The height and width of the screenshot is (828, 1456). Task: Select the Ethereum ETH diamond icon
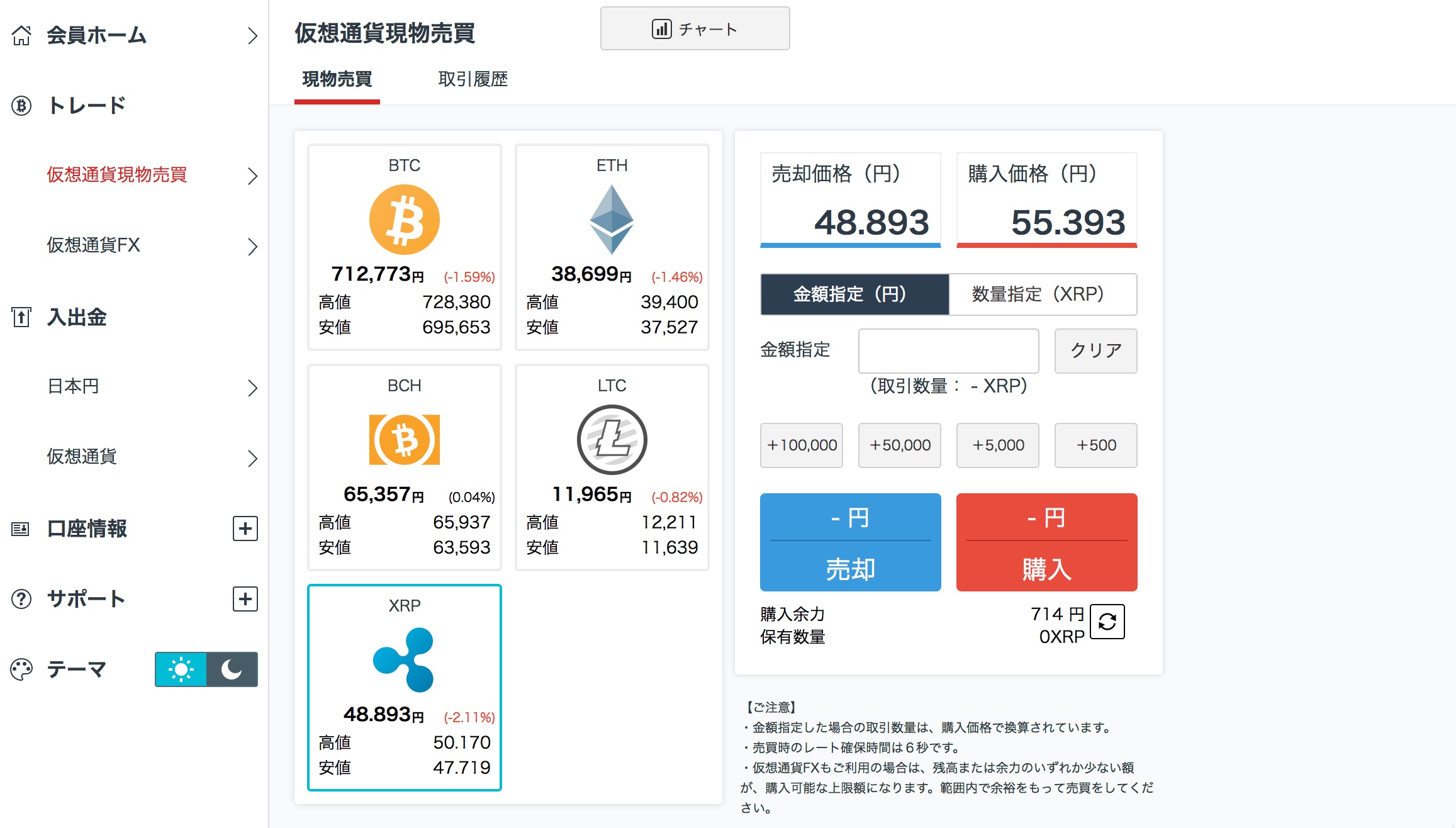[x=612, y=219]
